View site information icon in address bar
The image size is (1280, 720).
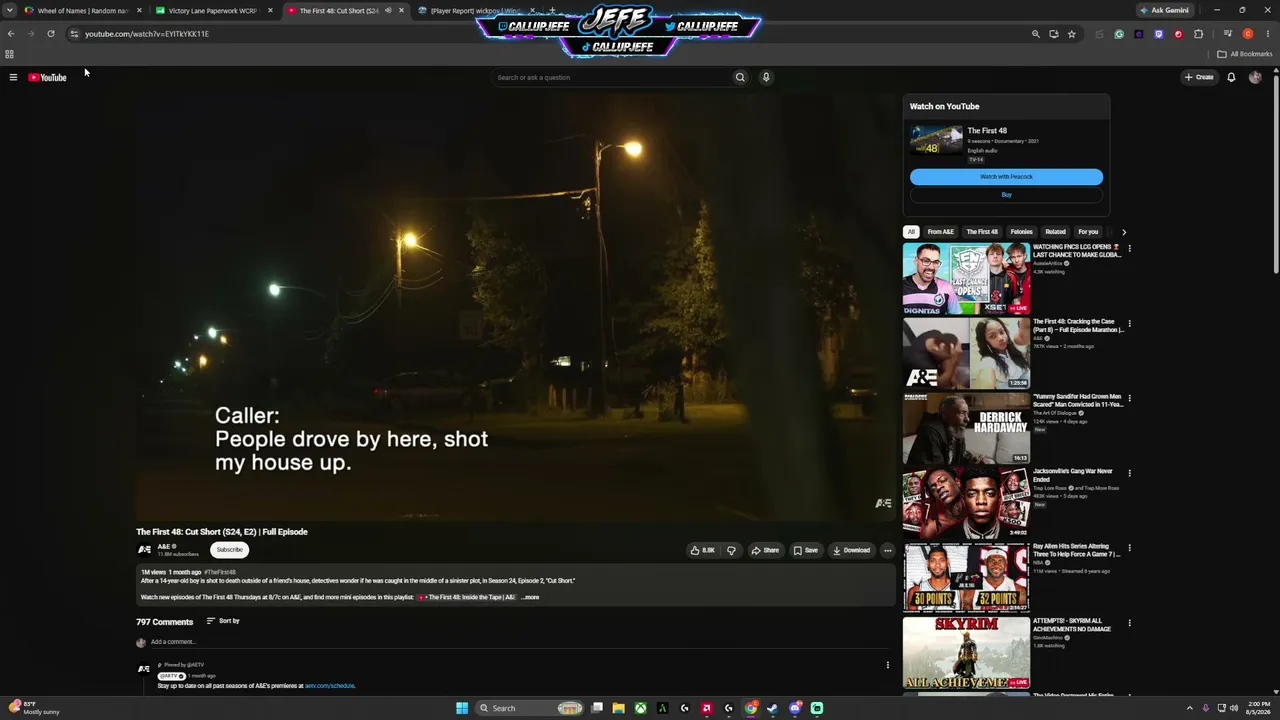click(73, 34)
